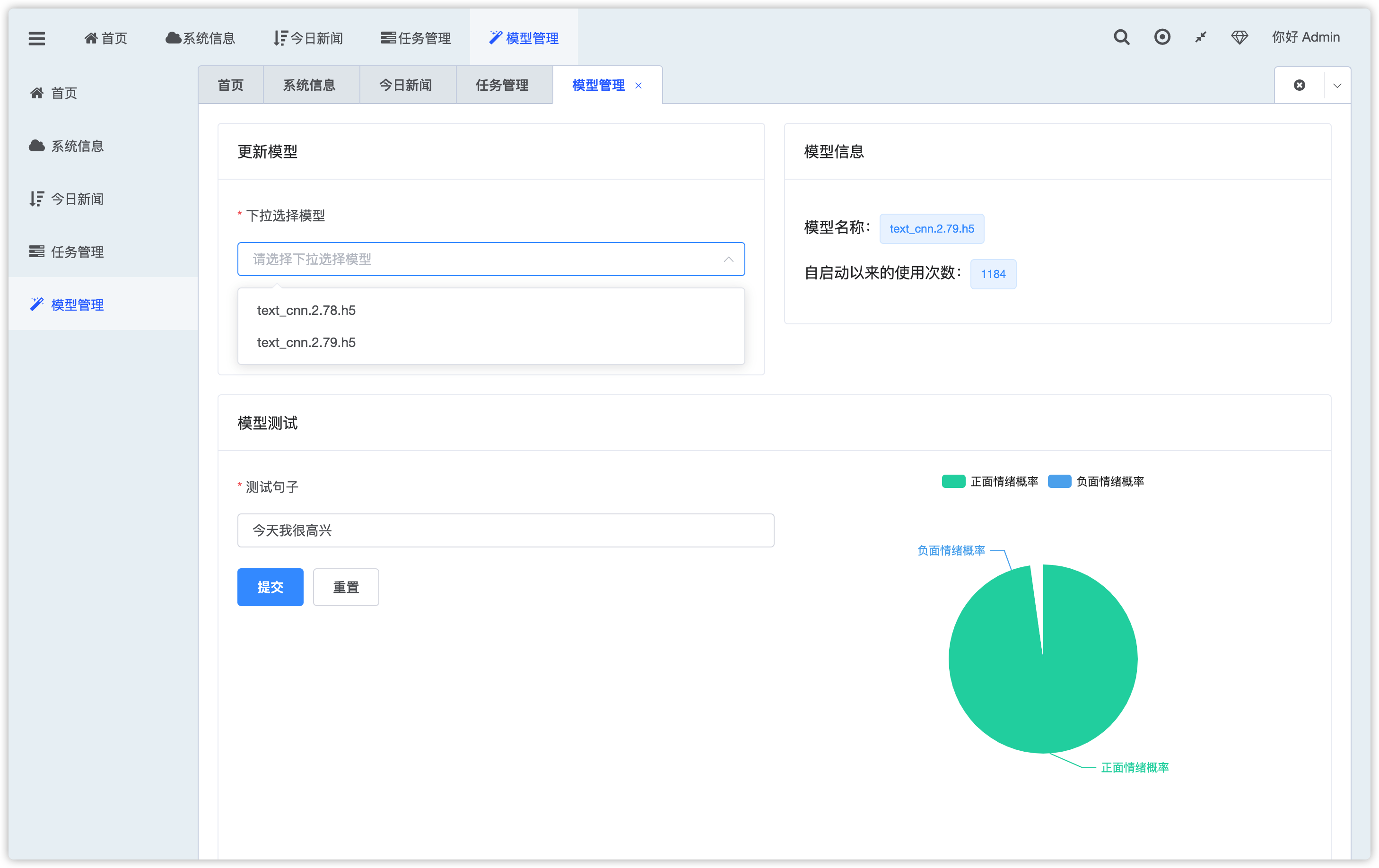
Task: Click the 提交 submit button
Action: [x=271, y=587]
